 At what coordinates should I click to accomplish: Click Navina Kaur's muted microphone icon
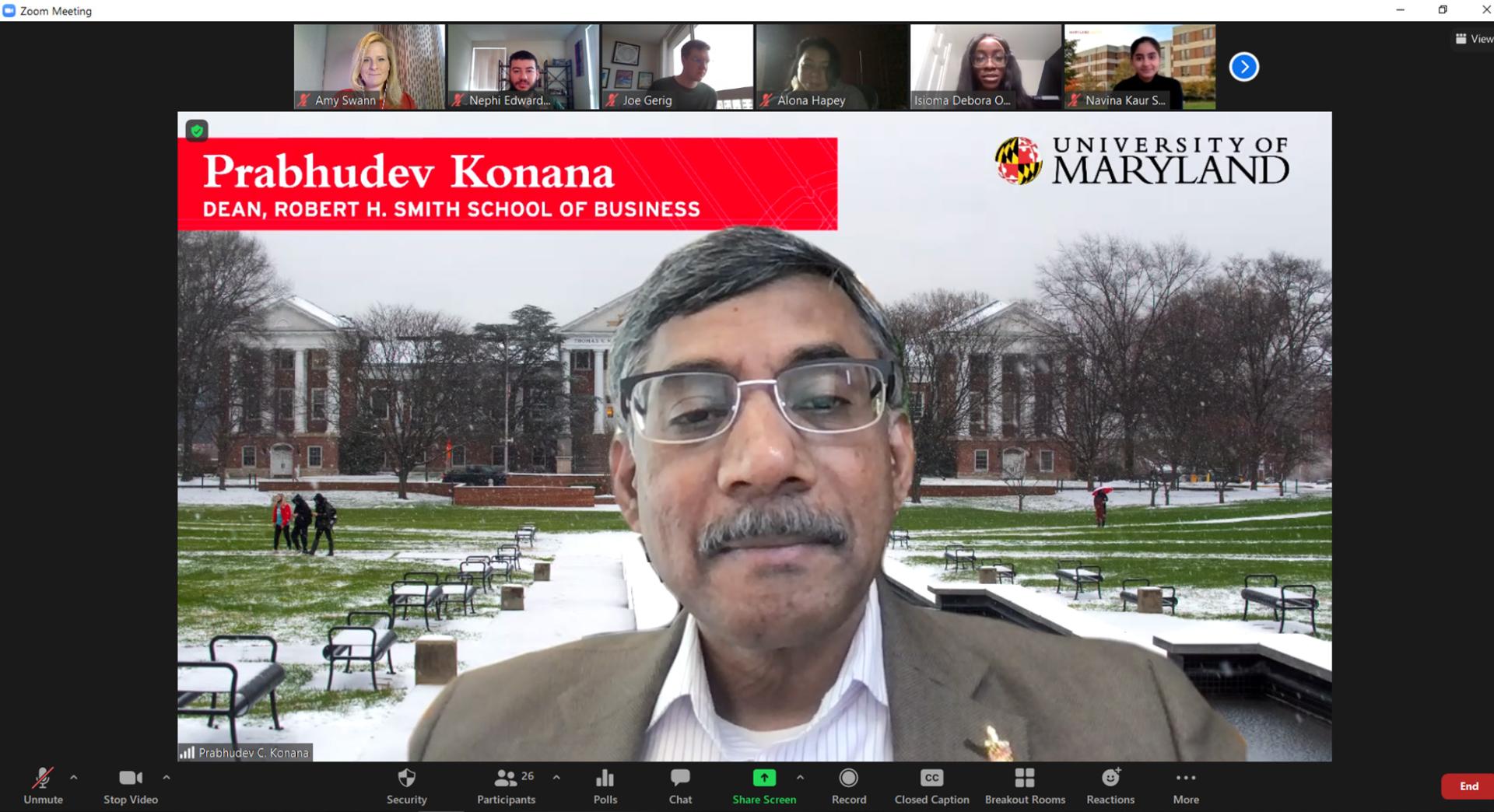[1075, 100]
